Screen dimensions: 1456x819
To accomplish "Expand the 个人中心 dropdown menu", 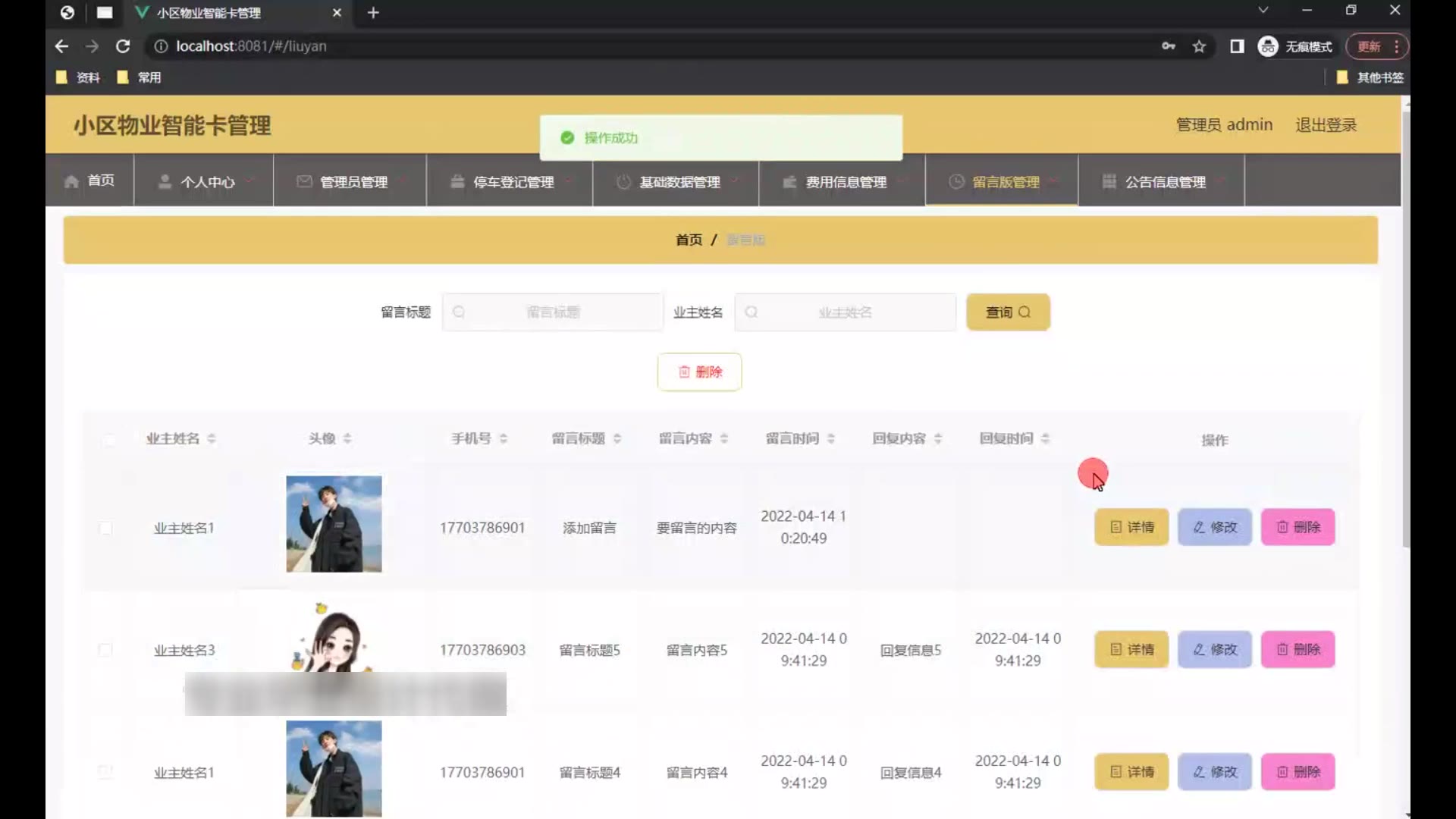I will click(206, 181).
